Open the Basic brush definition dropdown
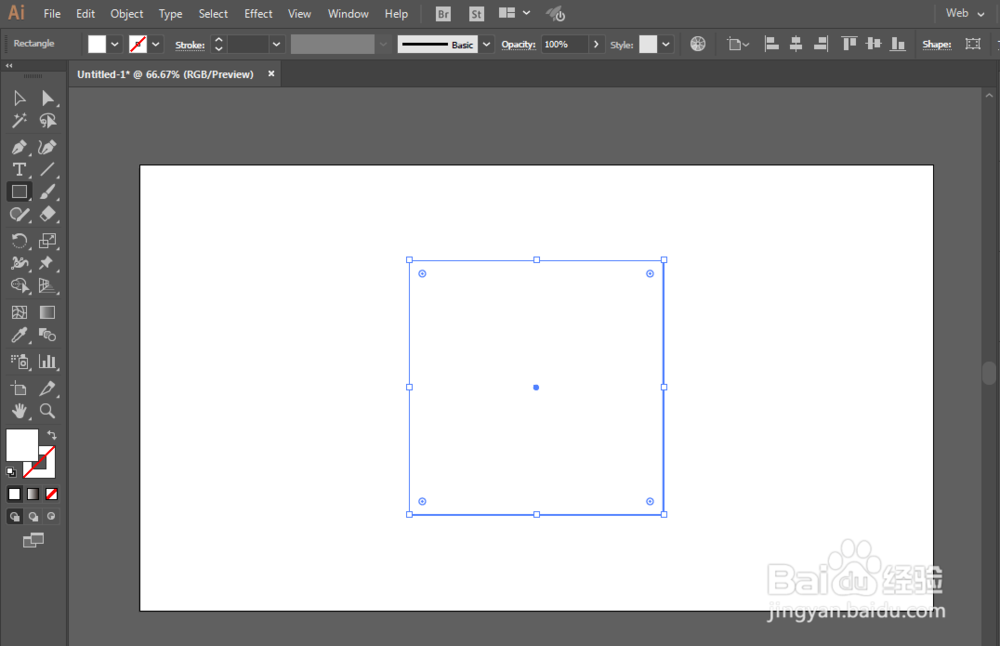 coord(487,45)
